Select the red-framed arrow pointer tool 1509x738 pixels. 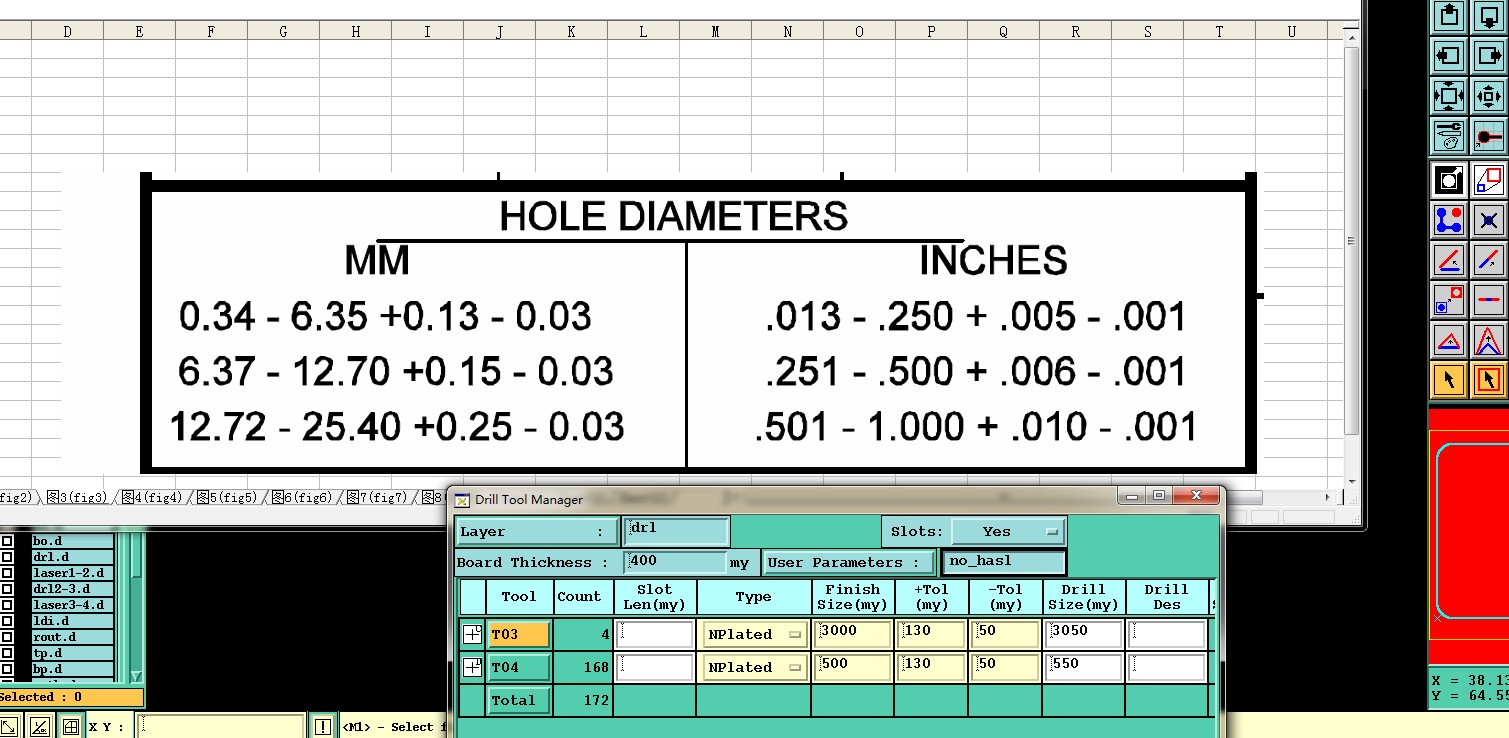click(1489, 380)
